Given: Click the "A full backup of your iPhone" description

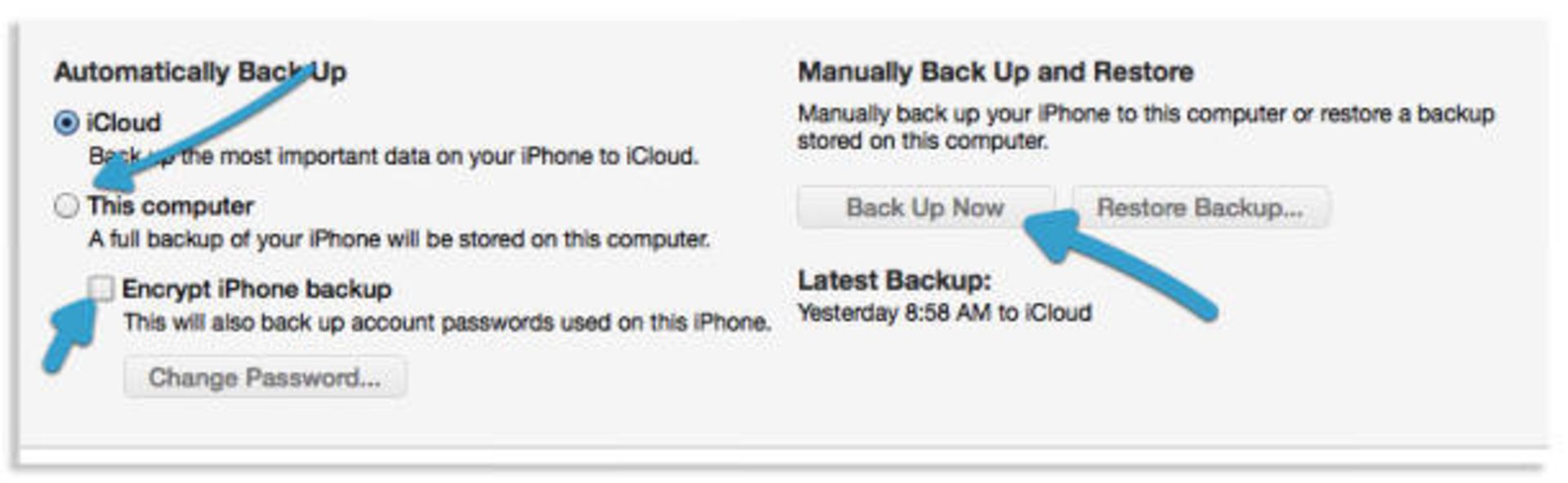Looking at the screenshot, I should [x=399, y=239].
